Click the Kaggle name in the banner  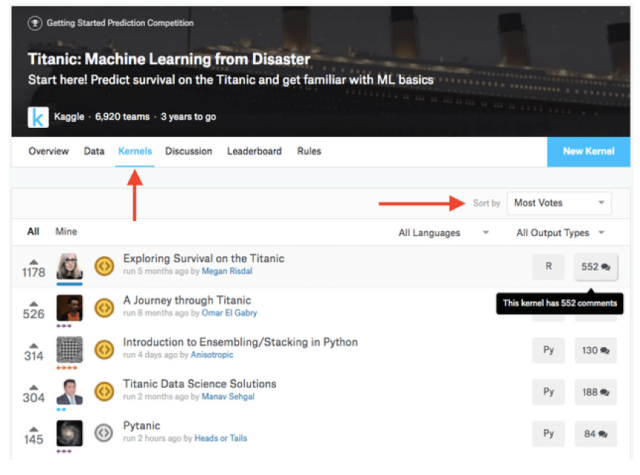point(69,117)
